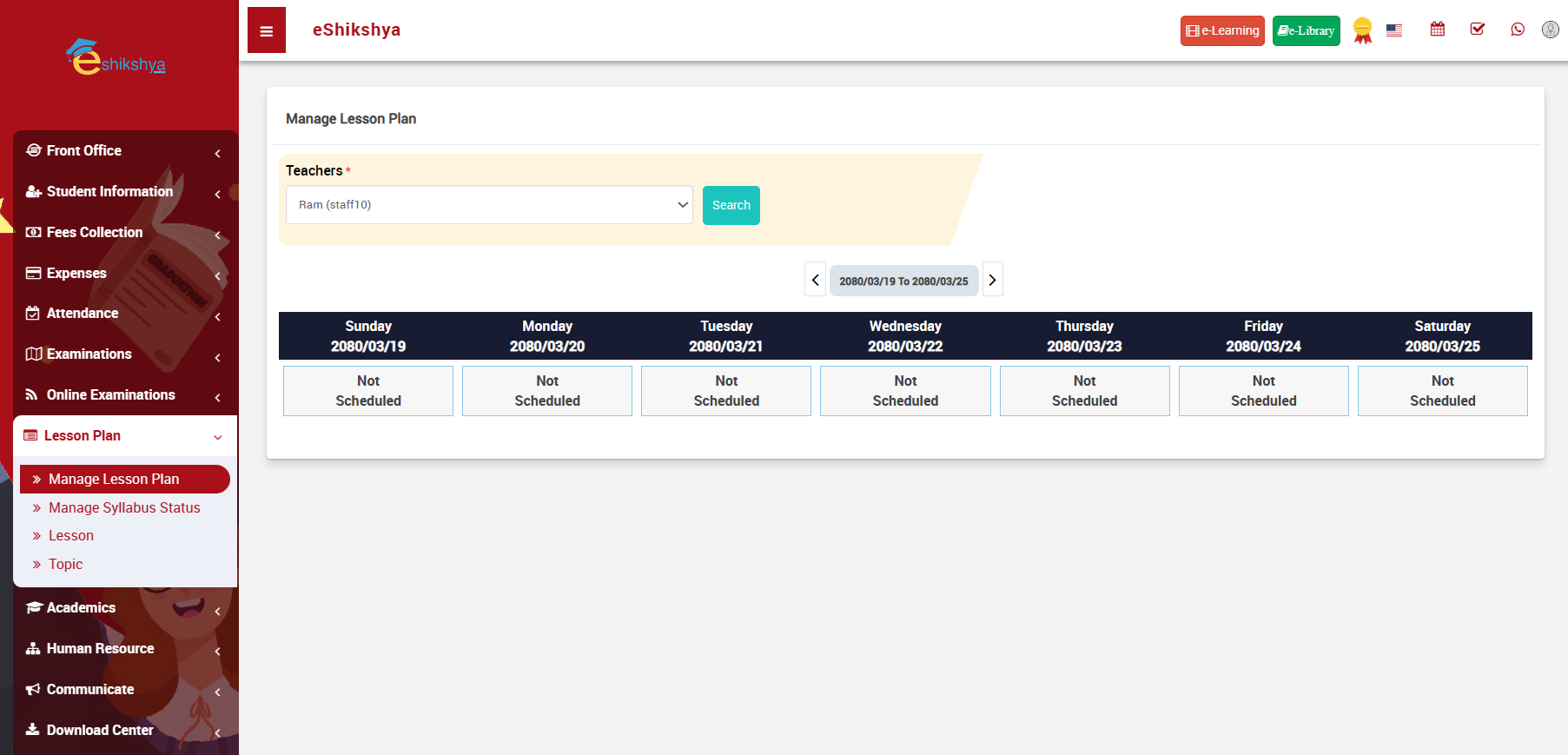
Task: Click the Search button
Action: point(731,206)
